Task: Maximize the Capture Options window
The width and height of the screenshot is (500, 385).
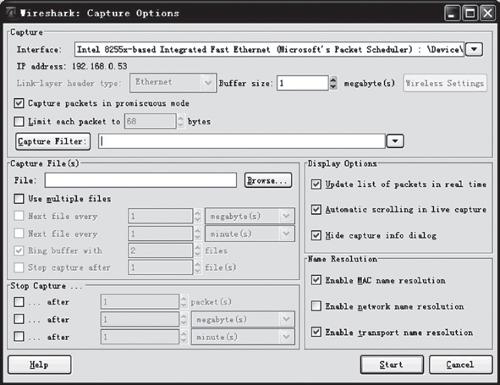Action: tap(470, 13)
